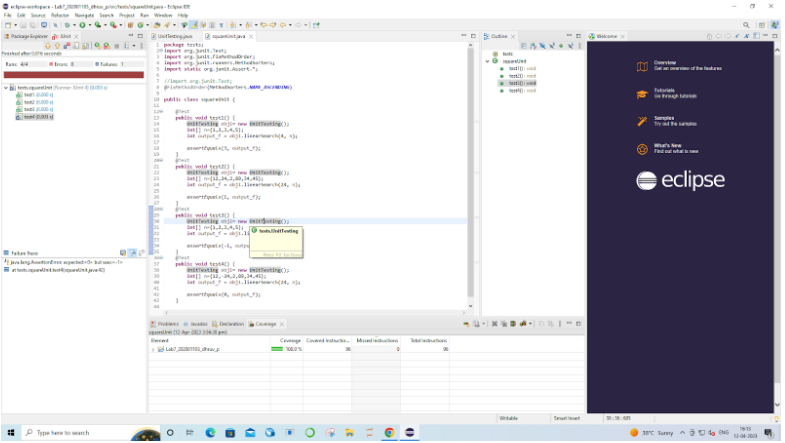Click the Welcome page Home icon
The image size is (785, 443).
[709, 36]
